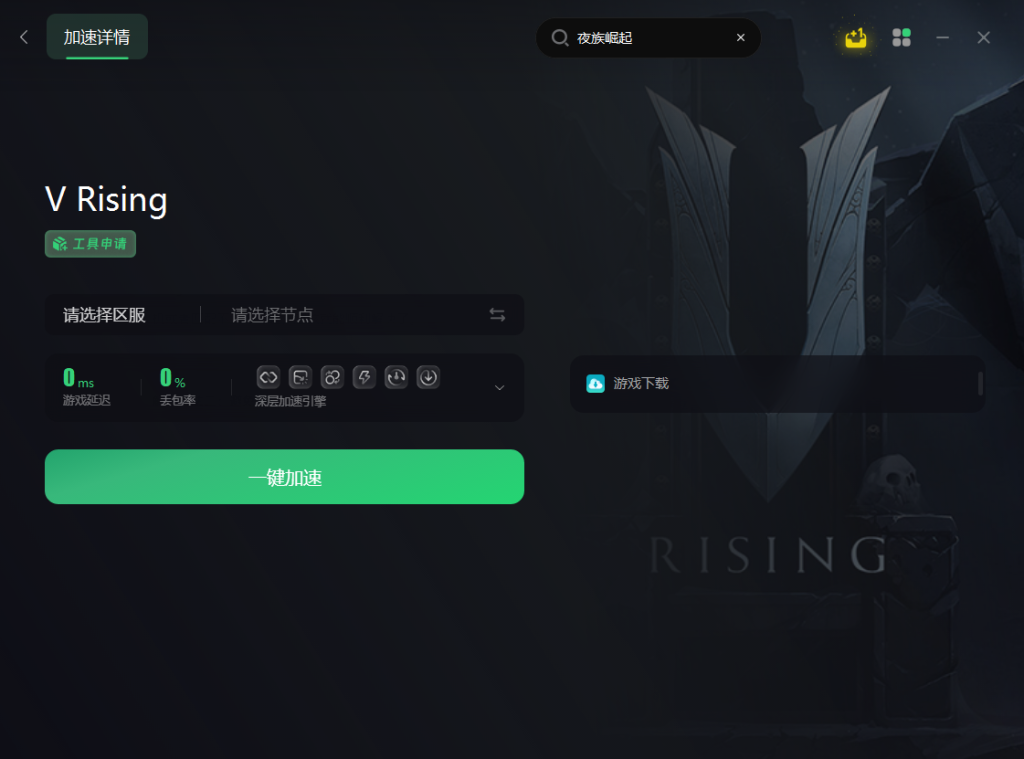1024x759 pixels.
Task: Open the 请选择区服 server region selector
Action: [x=104, y=315]
